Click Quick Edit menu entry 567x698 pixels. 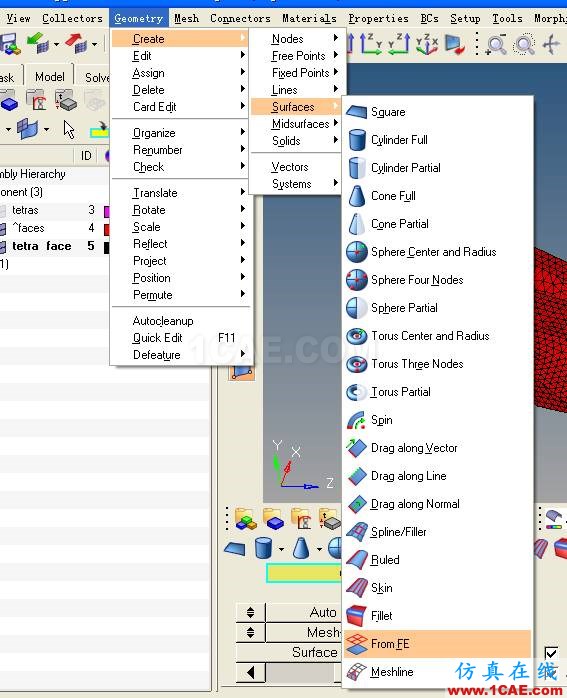point(158,338)
